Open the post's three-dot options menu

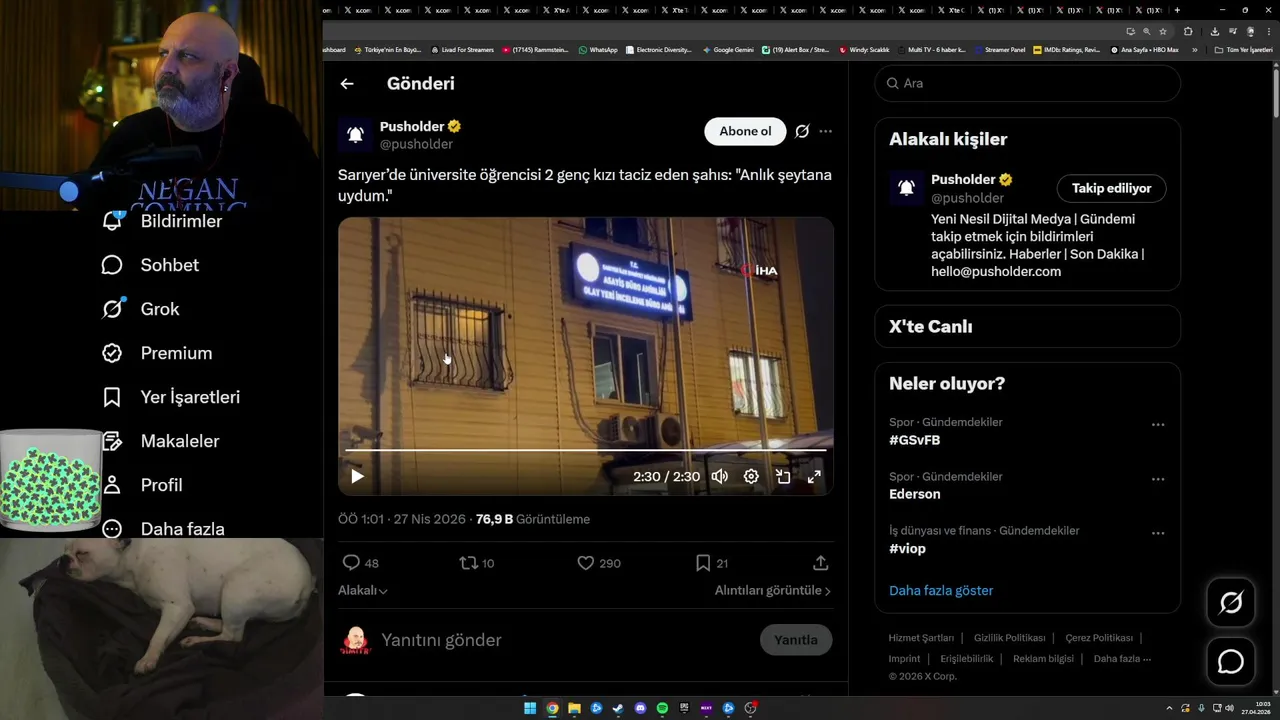825,131
